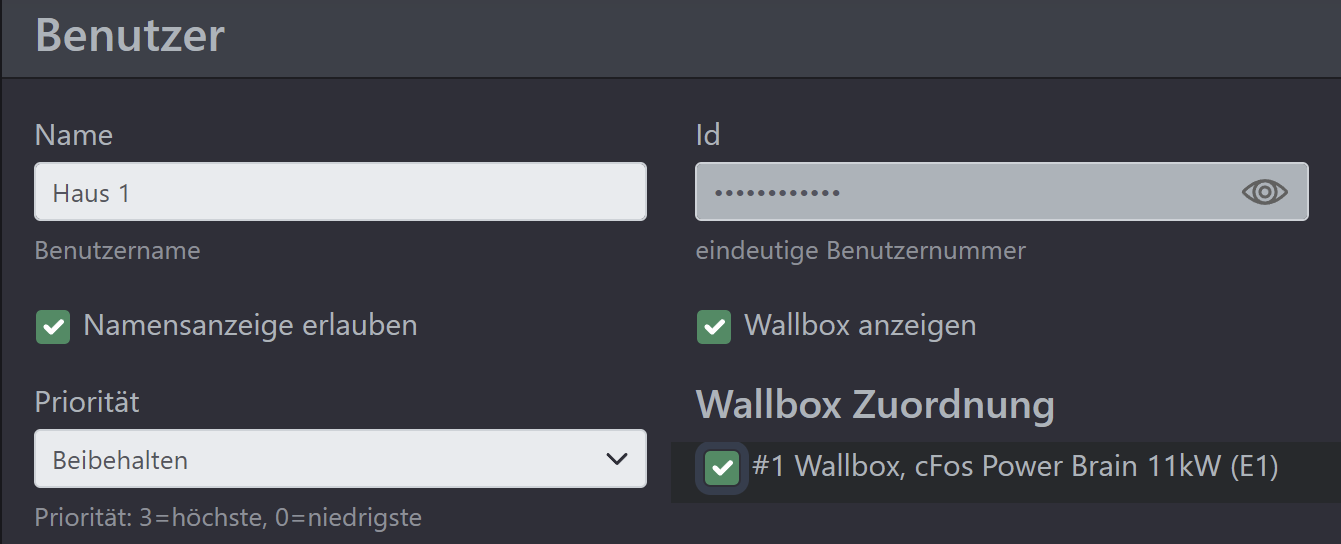Click the Namensanzeige erlauben label text
1341x544 pixels.
[250, 326]
